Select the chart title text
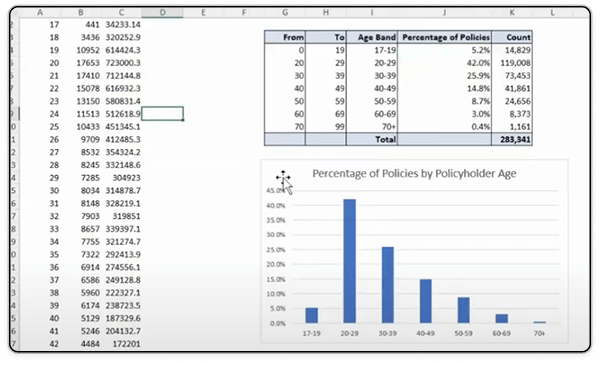Image resolution: width=600 pixels, height=365 pixels. (414, 173)
